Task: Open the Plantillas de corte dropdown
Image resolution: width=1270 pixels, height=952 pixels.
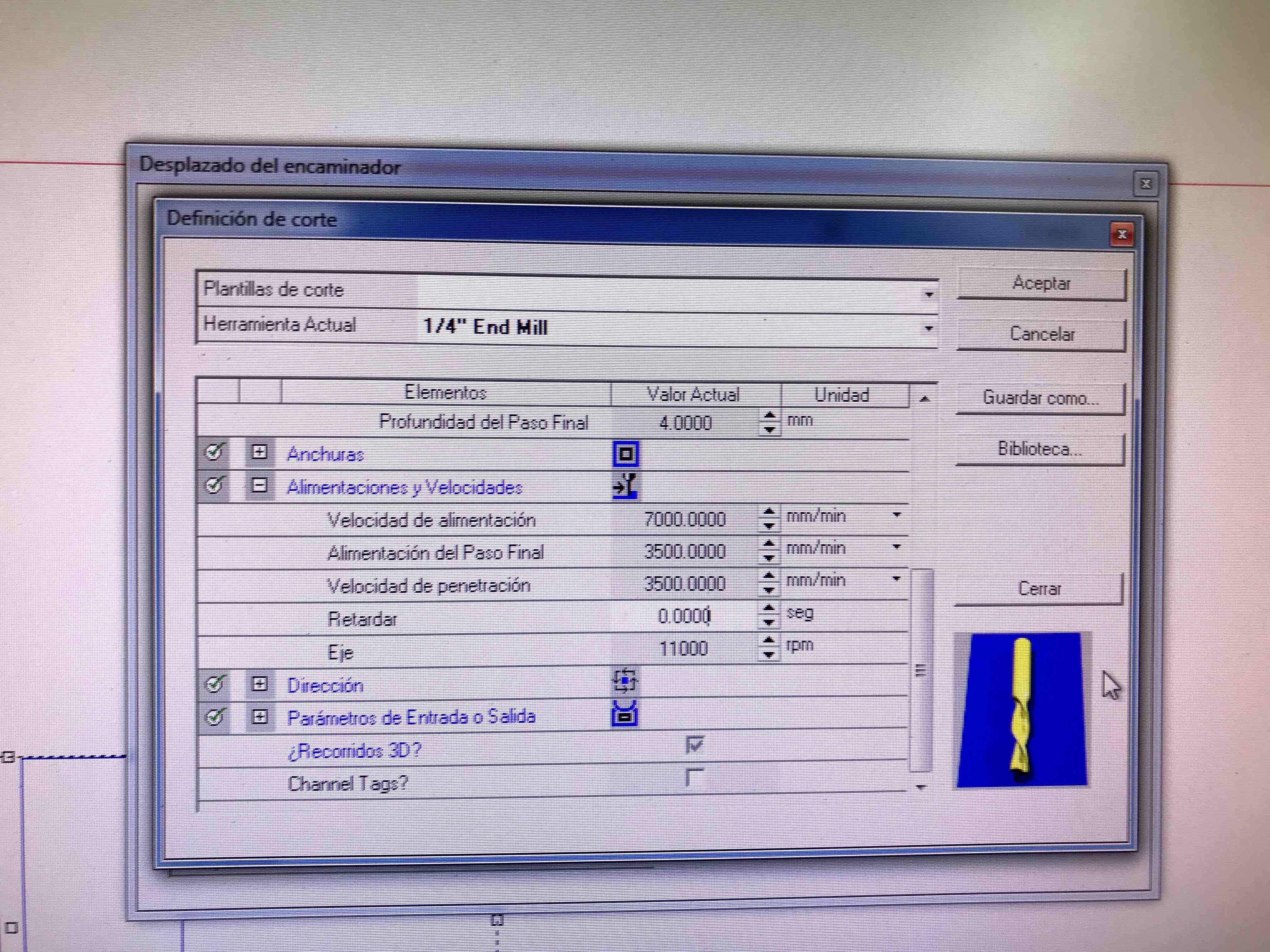Action: click(x=928, y=295)
